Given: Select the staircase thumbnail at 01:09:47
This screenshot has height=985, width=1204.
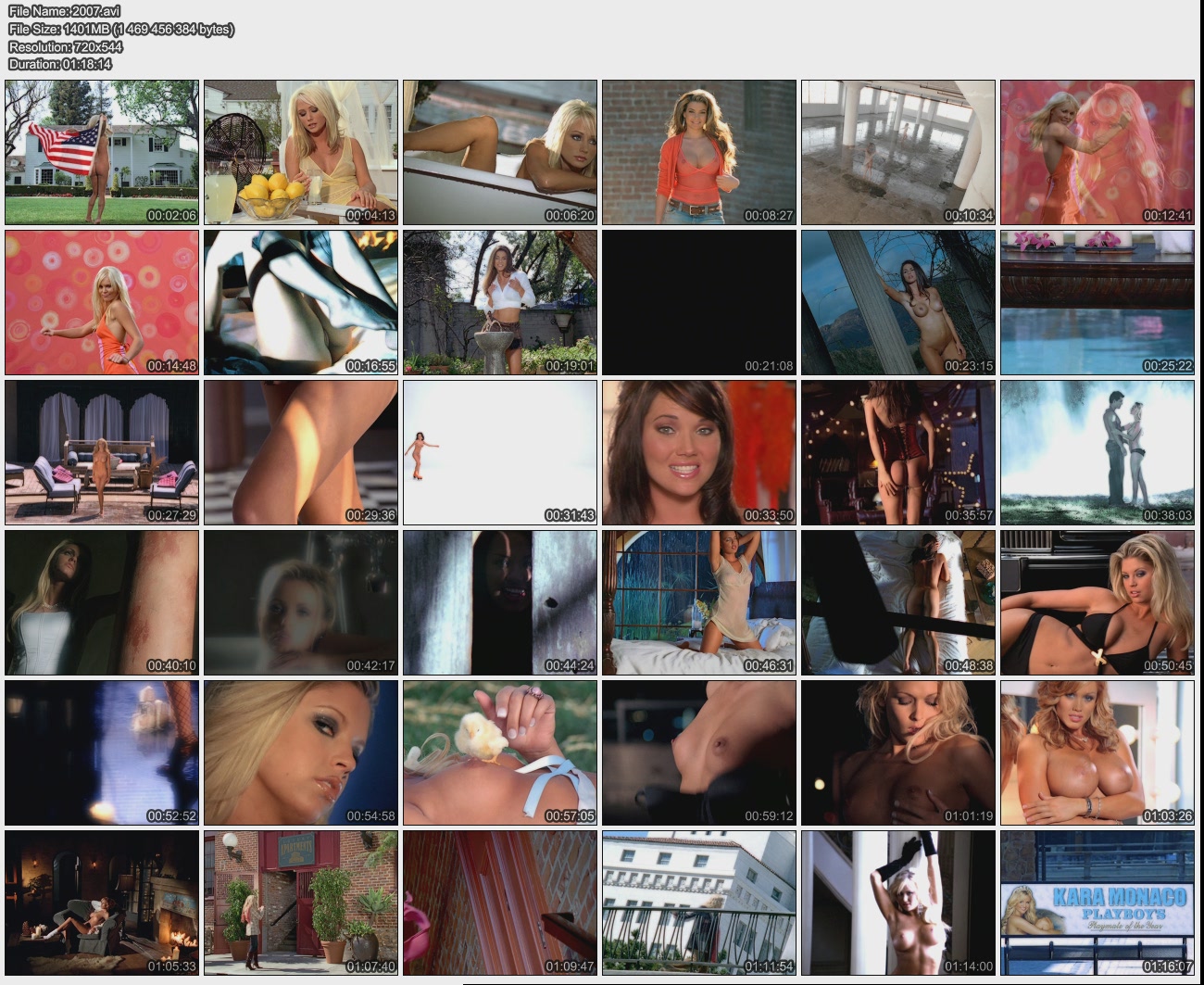Looking at the screenshot, I should 500,903.
